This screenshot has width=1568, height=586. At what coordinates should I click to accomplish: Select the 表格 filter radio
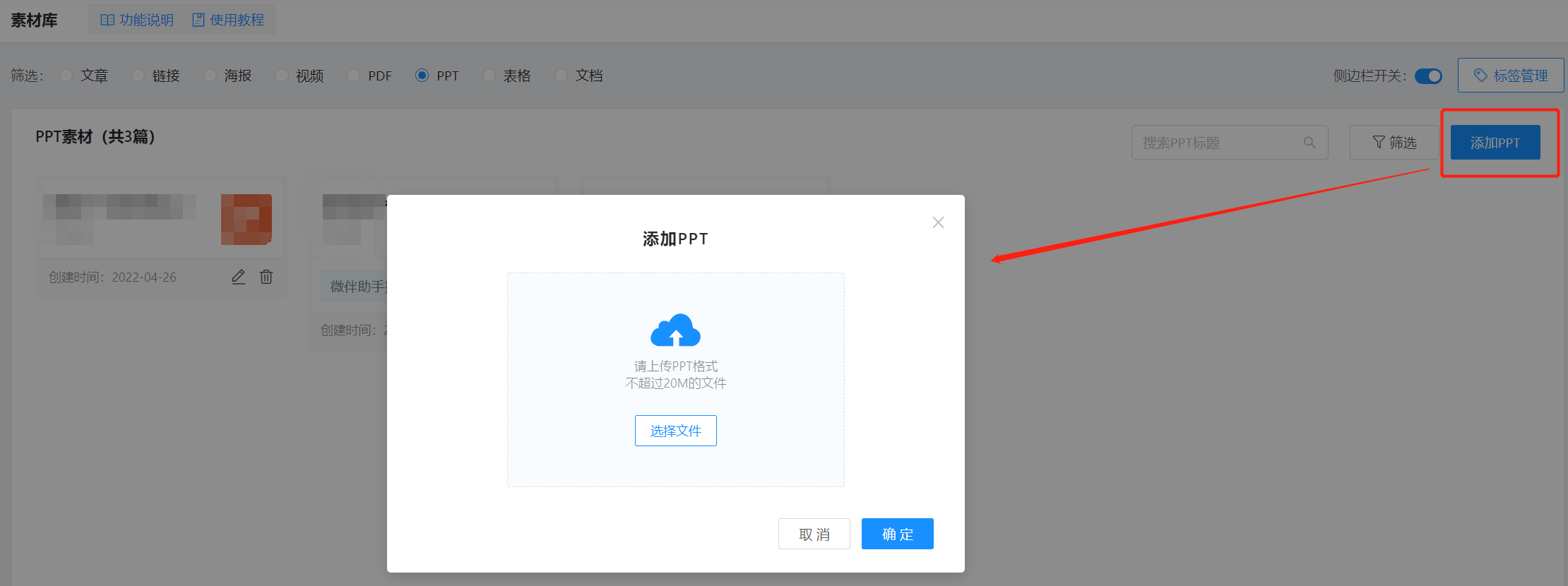(489, 75)
